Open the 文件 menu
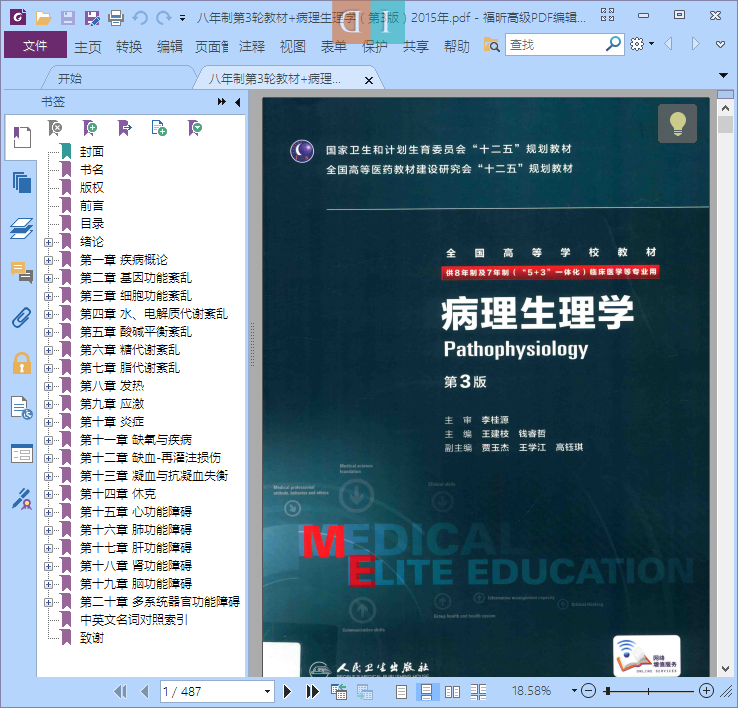Image resolution: width=738 pixels, height=708 pixels. [35, 45]
